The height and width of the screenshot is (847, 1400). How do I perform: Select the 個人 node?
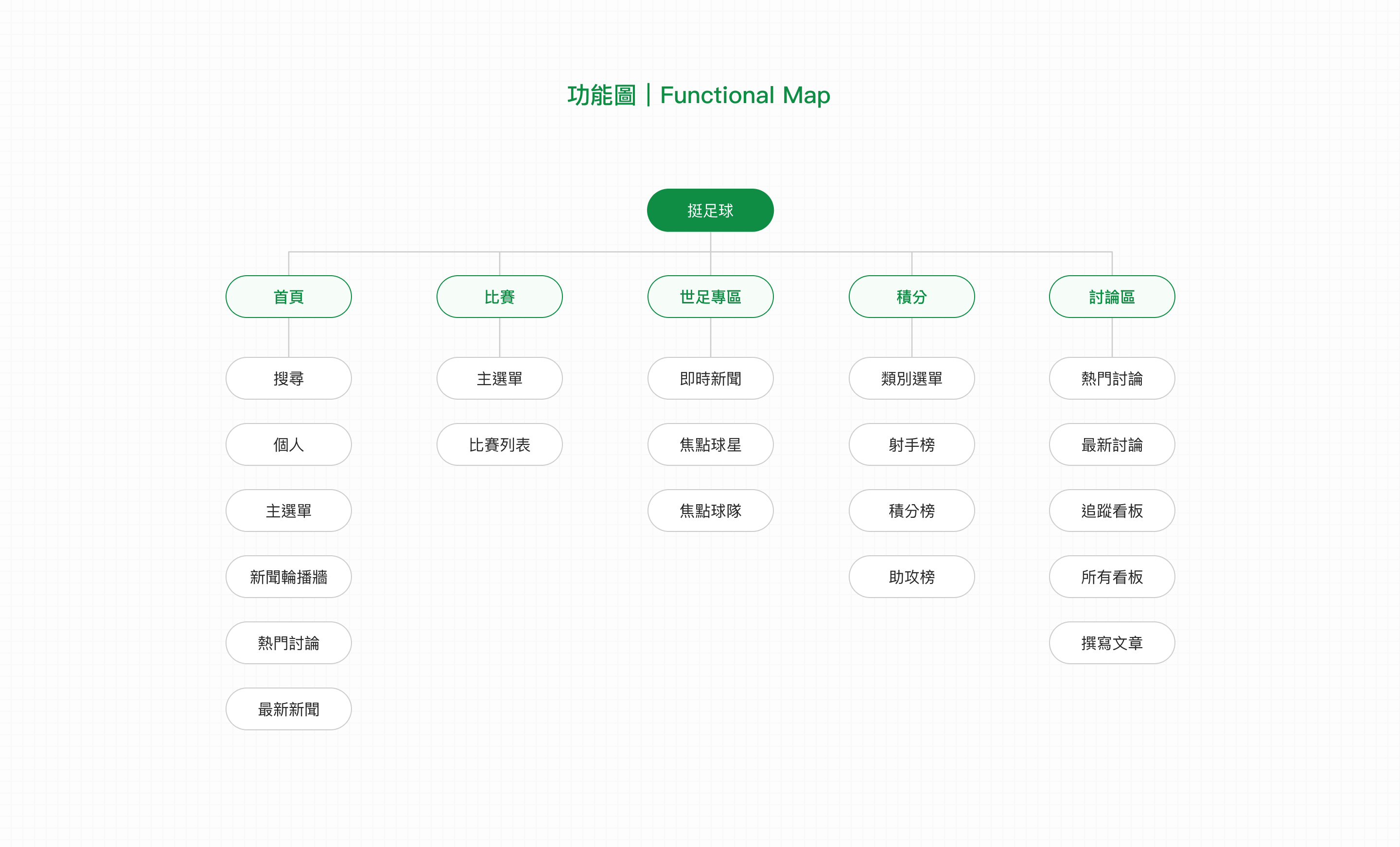289,444
